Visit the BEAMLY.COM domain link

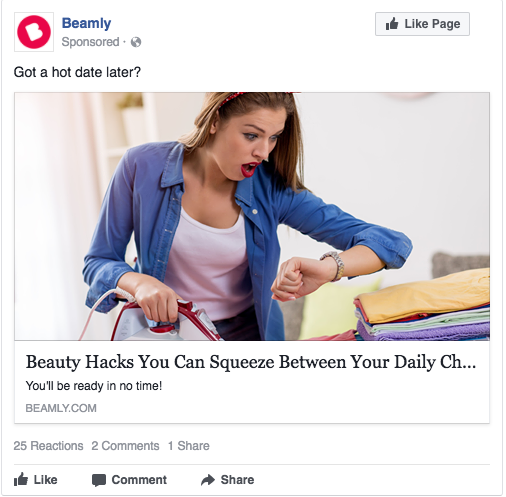point(61,408)
